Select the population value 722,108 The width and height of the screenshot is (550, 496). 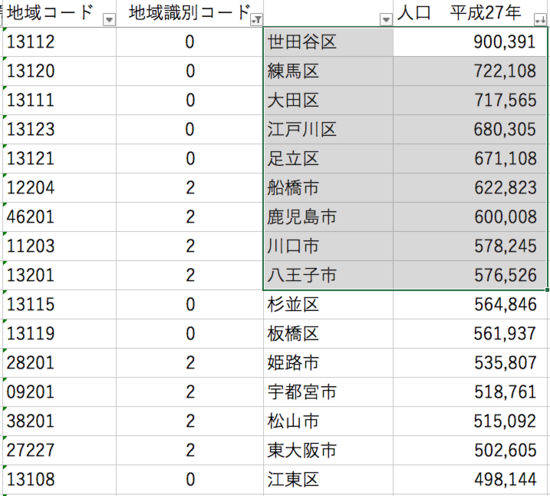(x=470, y=71)
